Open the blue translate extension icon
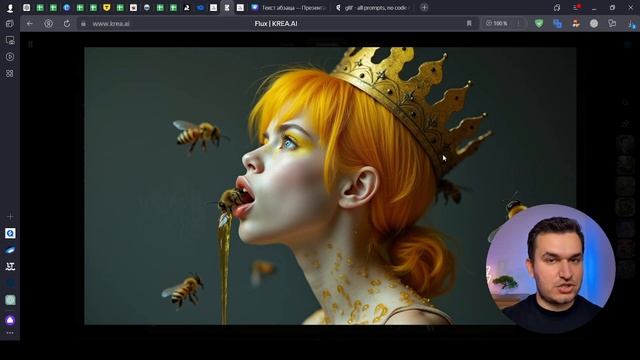The height and width of the screenshot is (360, 640). tap(557, 24)
